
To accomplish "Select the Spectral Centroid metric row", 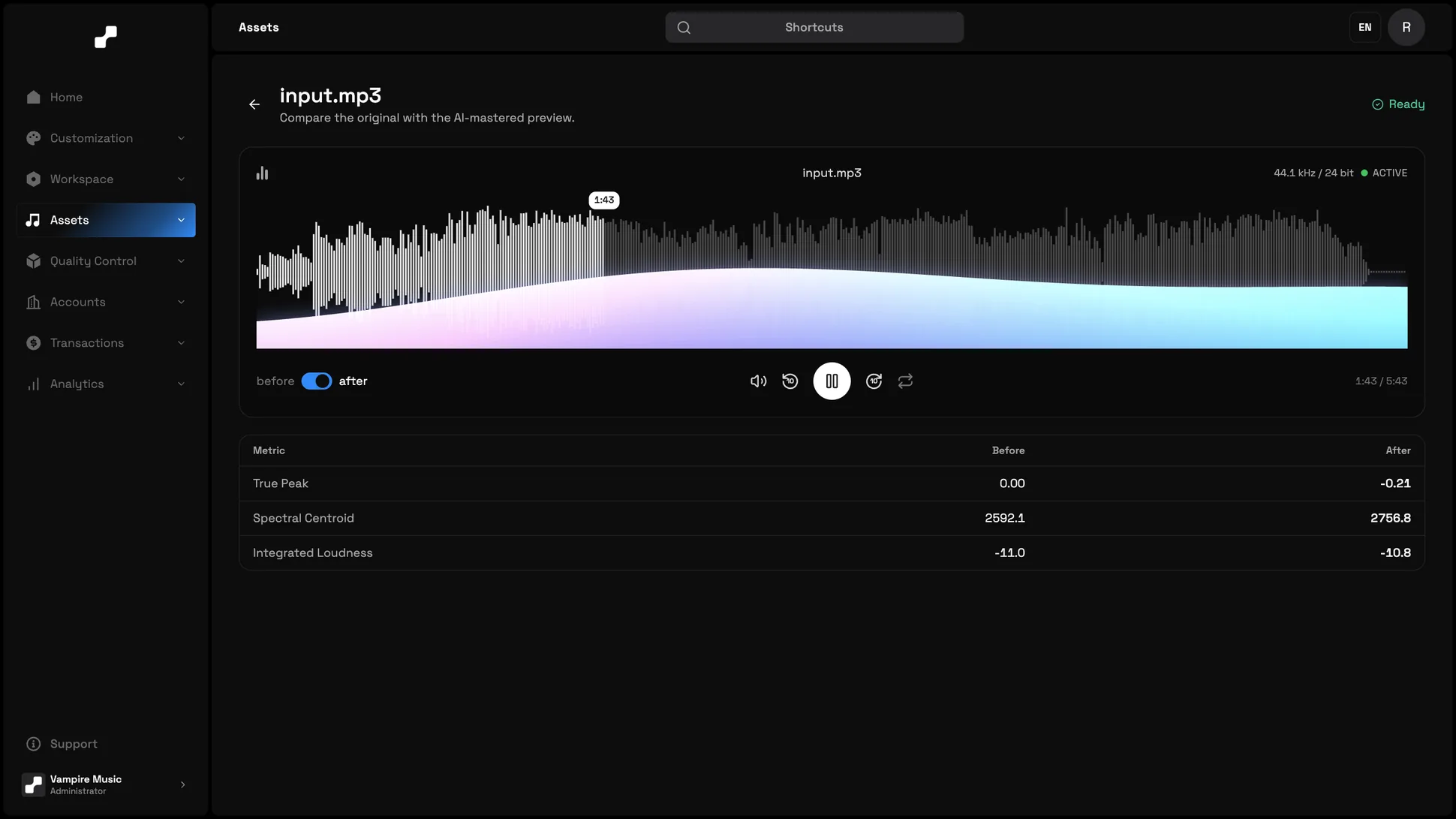I will pyautogui.click(x=832, y=518).
